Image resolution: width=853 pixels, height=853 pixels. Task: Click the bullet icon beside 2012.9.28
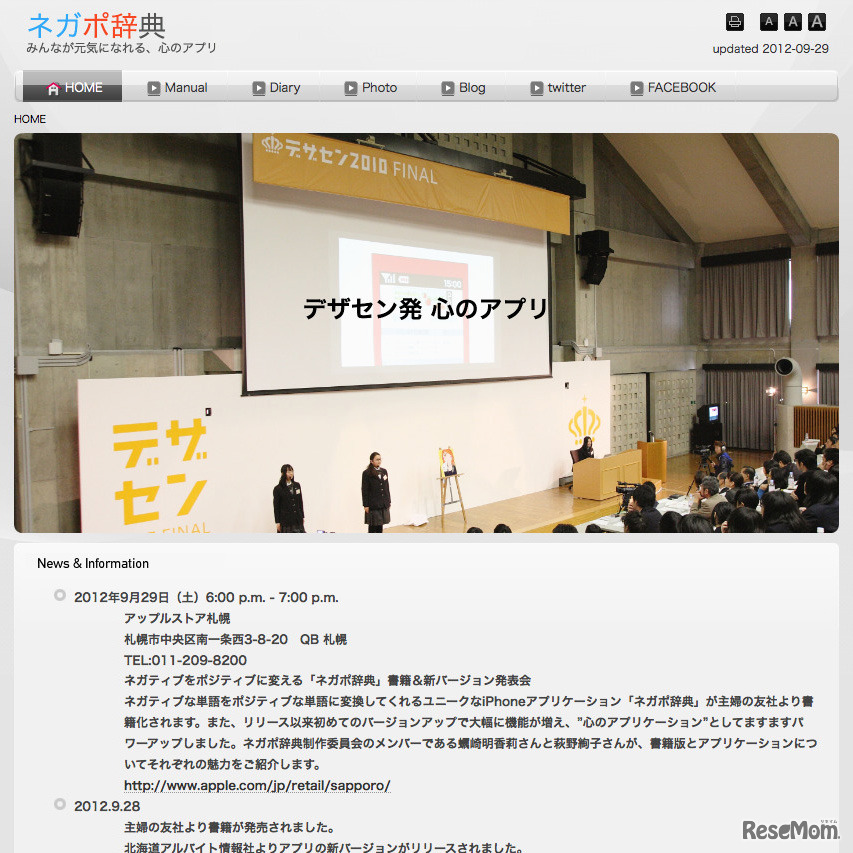(60, 806)
